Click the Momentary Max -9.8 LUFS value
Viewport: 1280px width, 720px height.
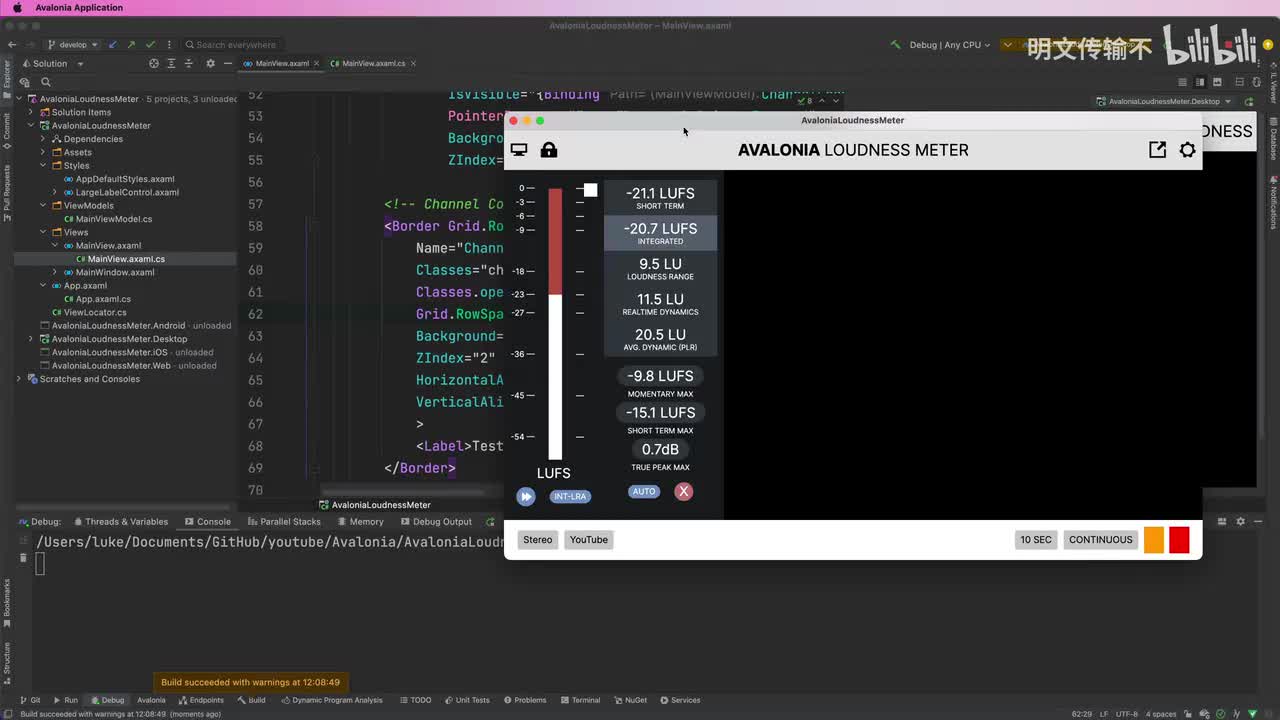[660, 376]
